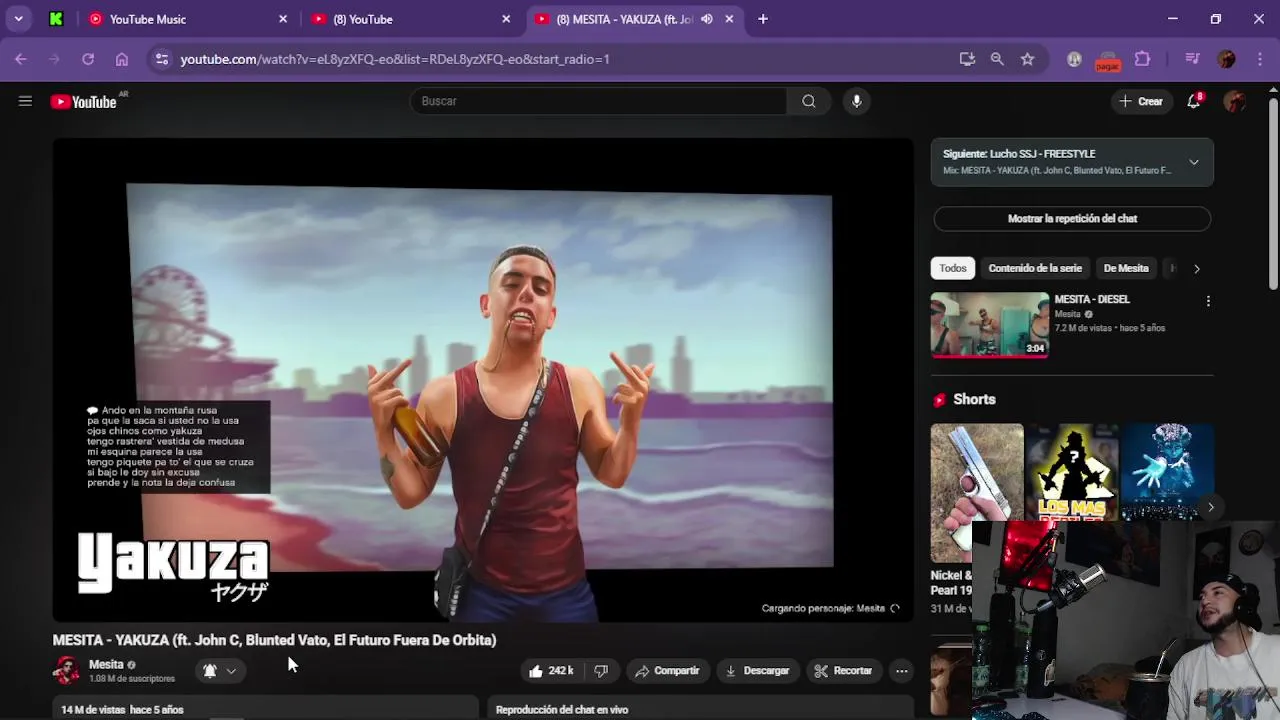This screenshot has height=720, width=1280.
Task: Click the Recortar button
Action: (843, 671)
